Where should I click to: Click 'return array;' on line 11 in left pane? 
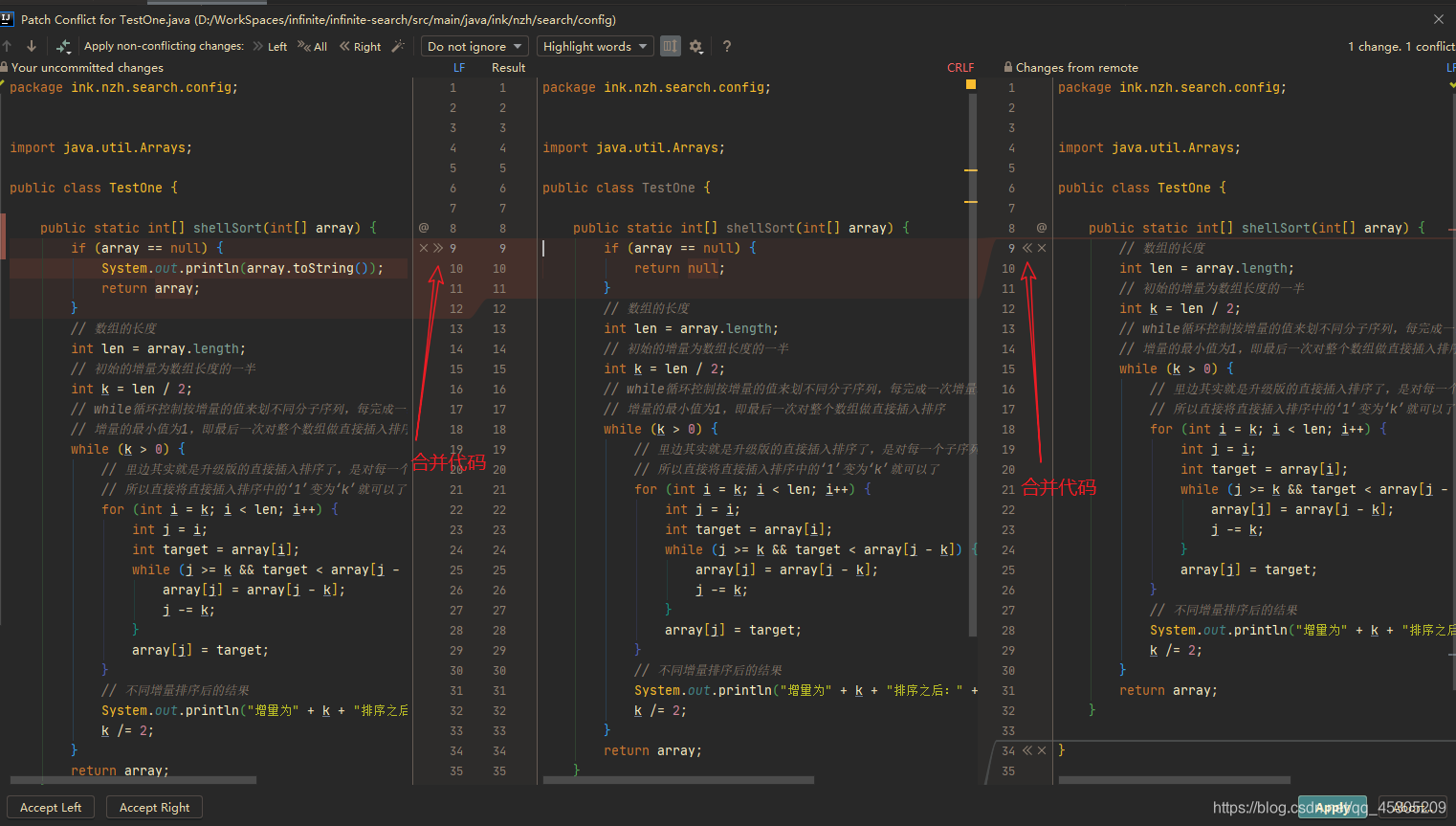pyautogui.click(x=150, y=288)
